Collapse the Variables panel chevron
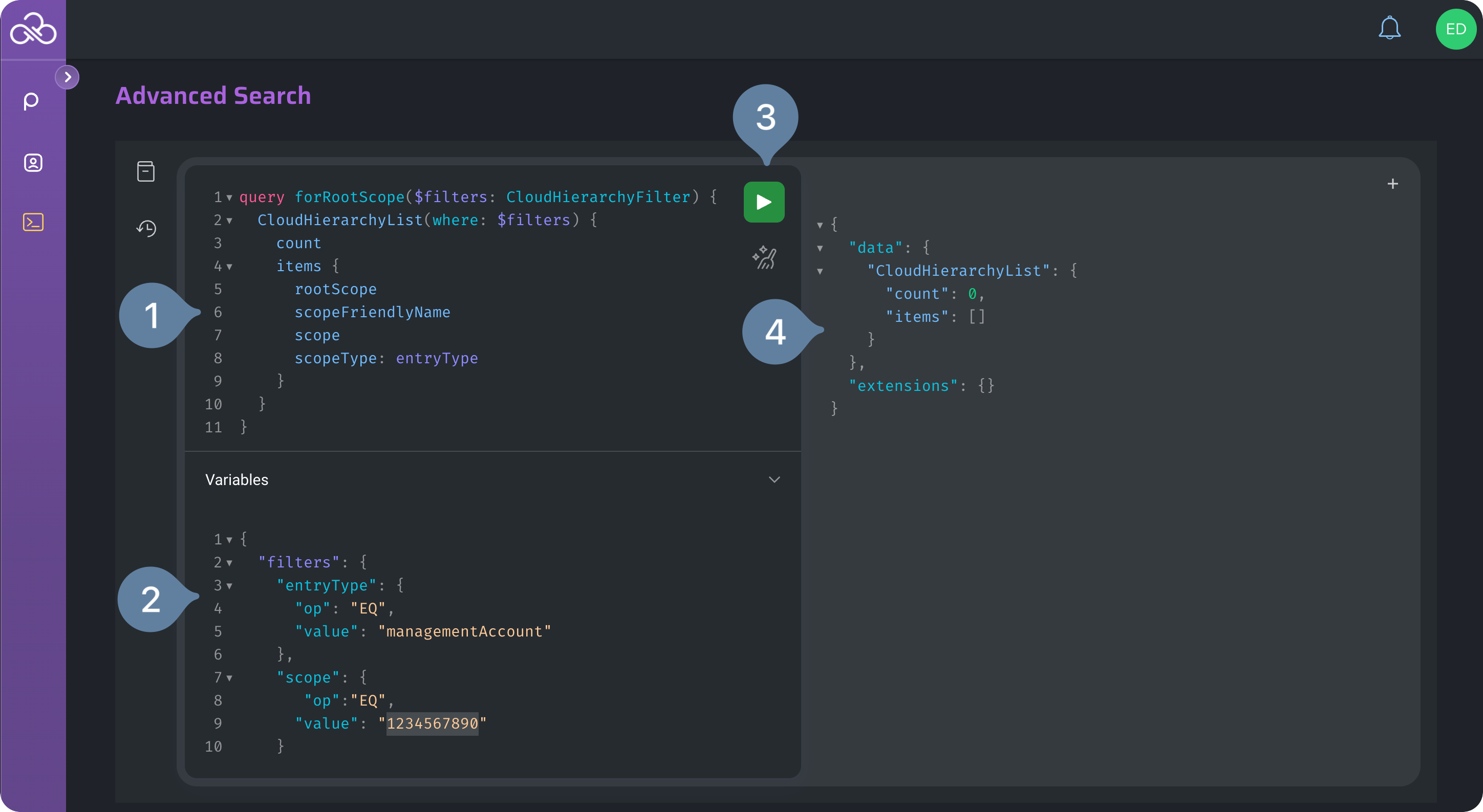The image size is (1483, 812). click(x=775, y=479)
